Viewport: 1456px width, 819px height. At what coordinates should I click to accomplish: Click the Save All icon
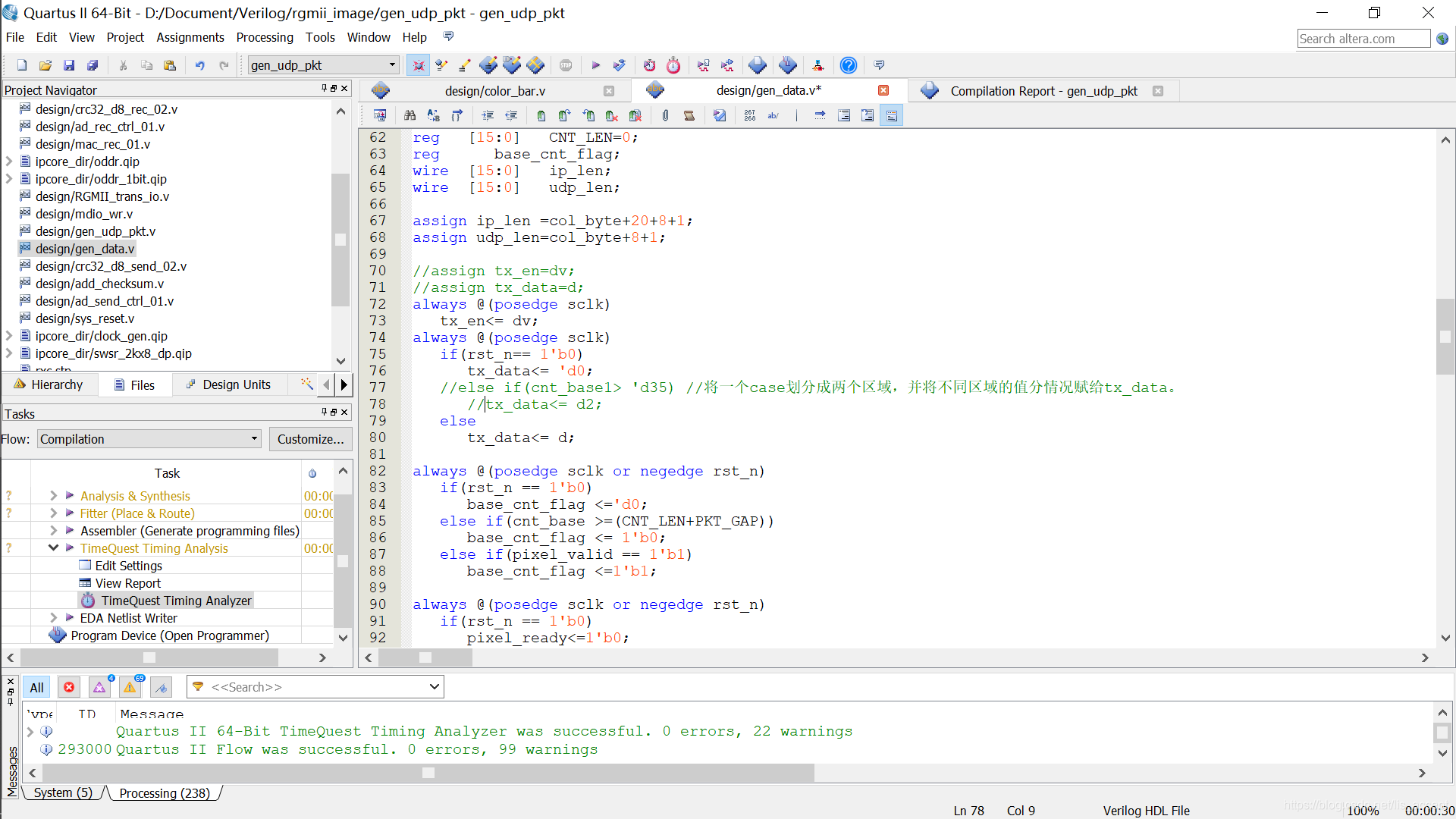click(93, 65)
